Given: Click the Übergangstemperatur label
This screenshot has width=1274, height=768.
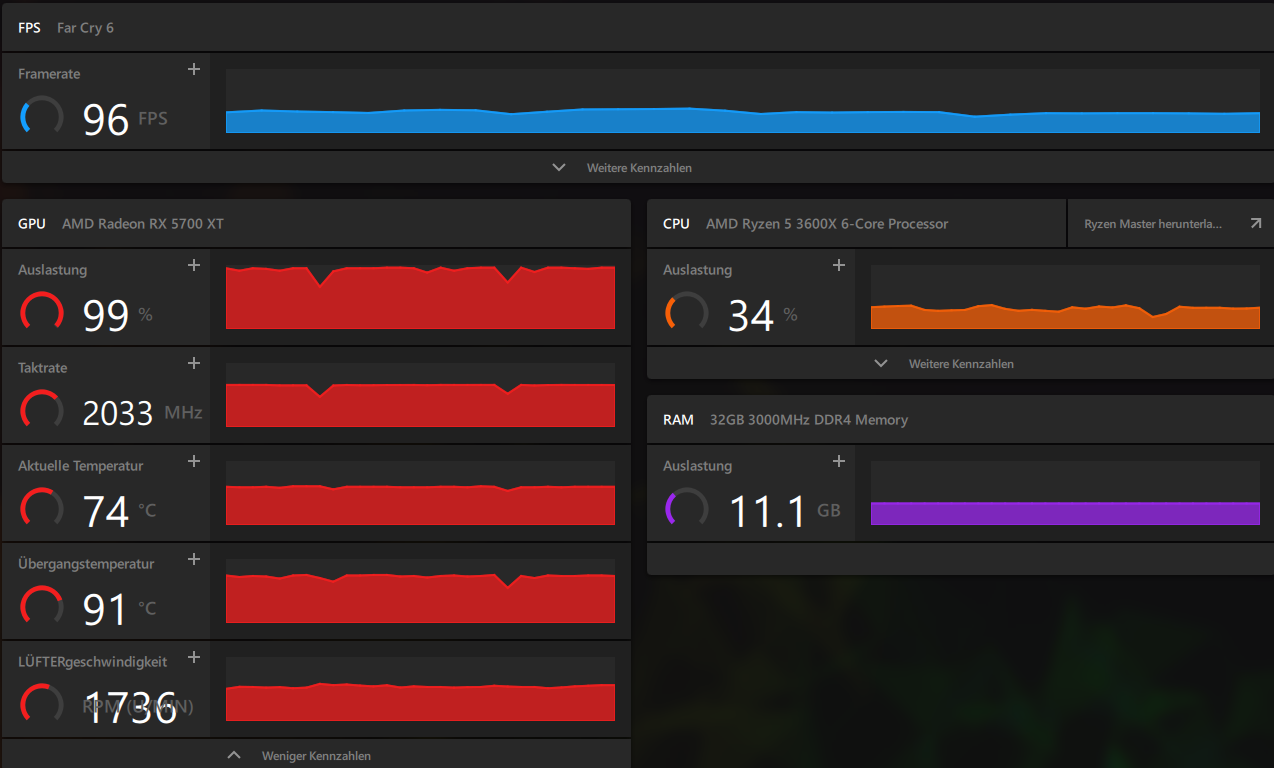Looking at the screenshot, I should 86,564.
